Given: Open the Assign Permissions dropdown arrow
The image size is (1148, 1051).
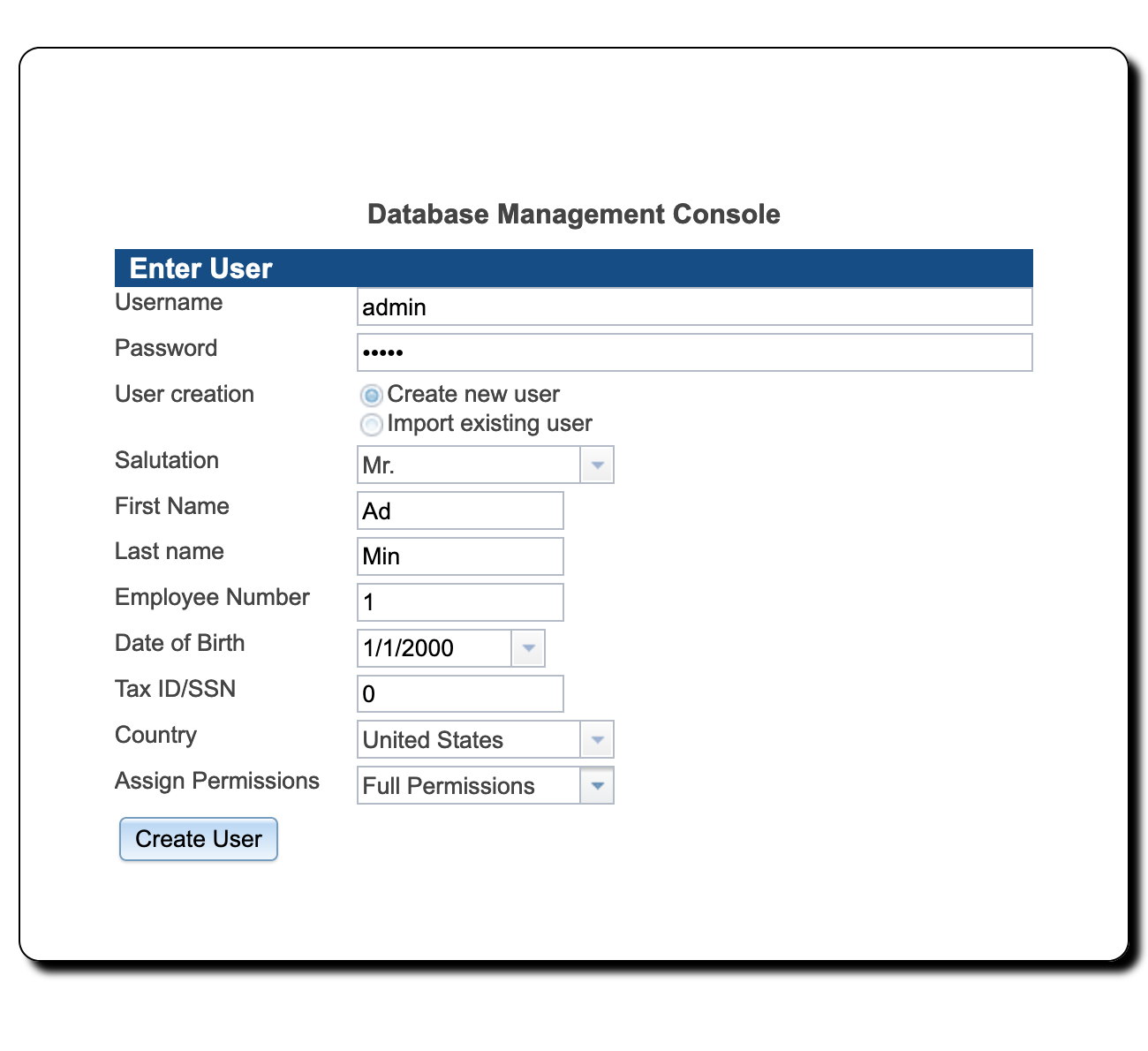Looking at the screenshot, I should (597, 786).
